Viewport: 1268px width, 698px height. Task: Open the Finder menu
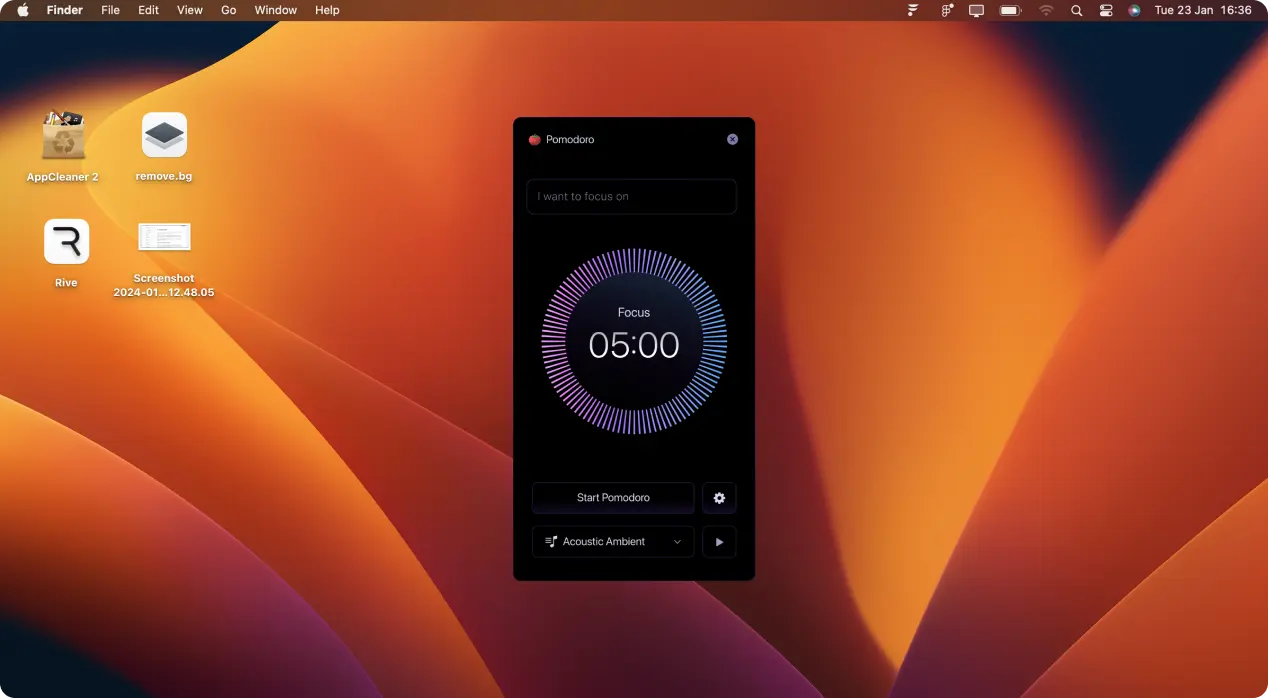(65, 10)
